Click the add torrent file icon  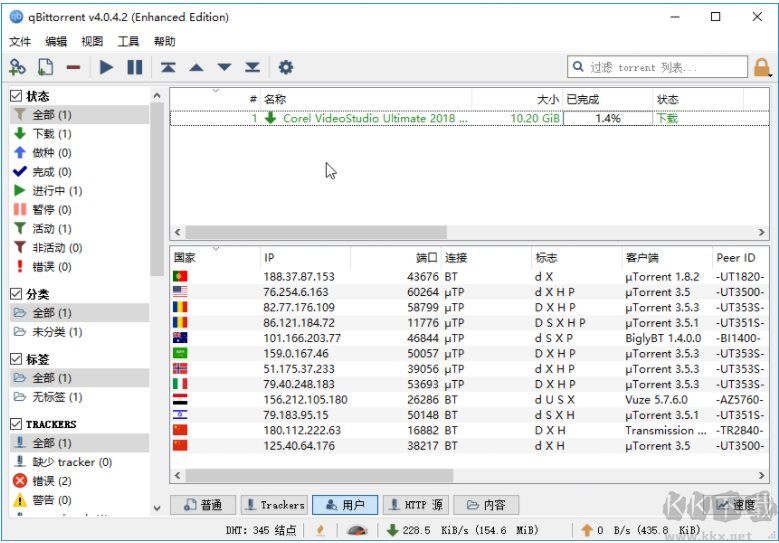[45, 67]
